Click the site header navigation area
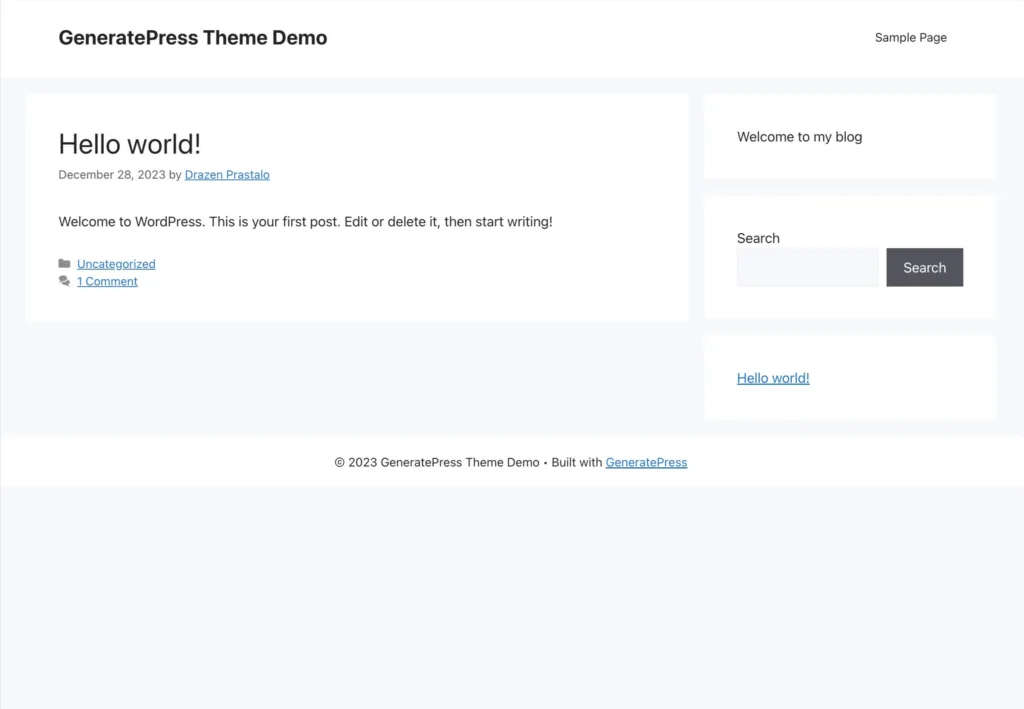 click(x=512, y=38)
